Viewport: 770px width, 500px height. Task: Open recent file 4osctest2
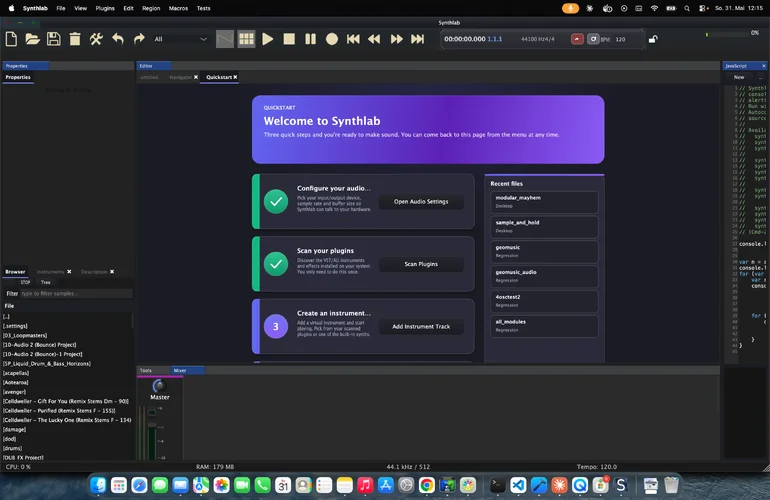coord(544,301)
